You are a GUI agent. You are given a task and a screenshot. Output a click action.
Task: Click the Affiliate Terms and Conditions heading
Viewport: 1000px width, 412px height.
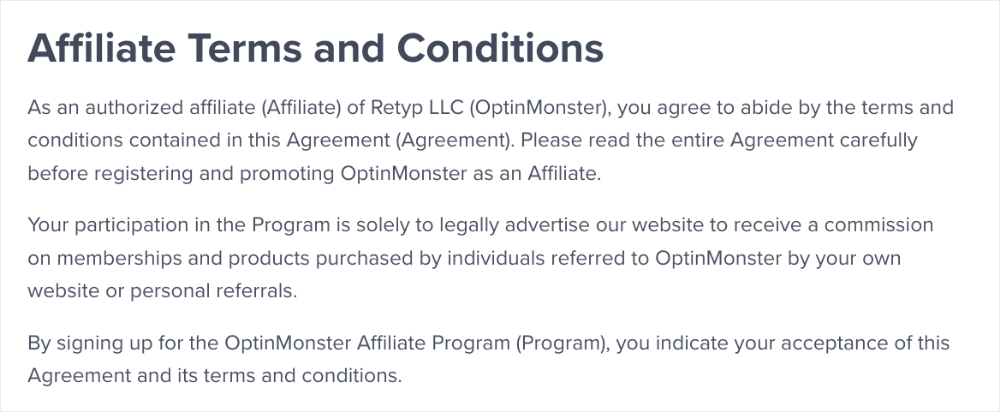315,48
